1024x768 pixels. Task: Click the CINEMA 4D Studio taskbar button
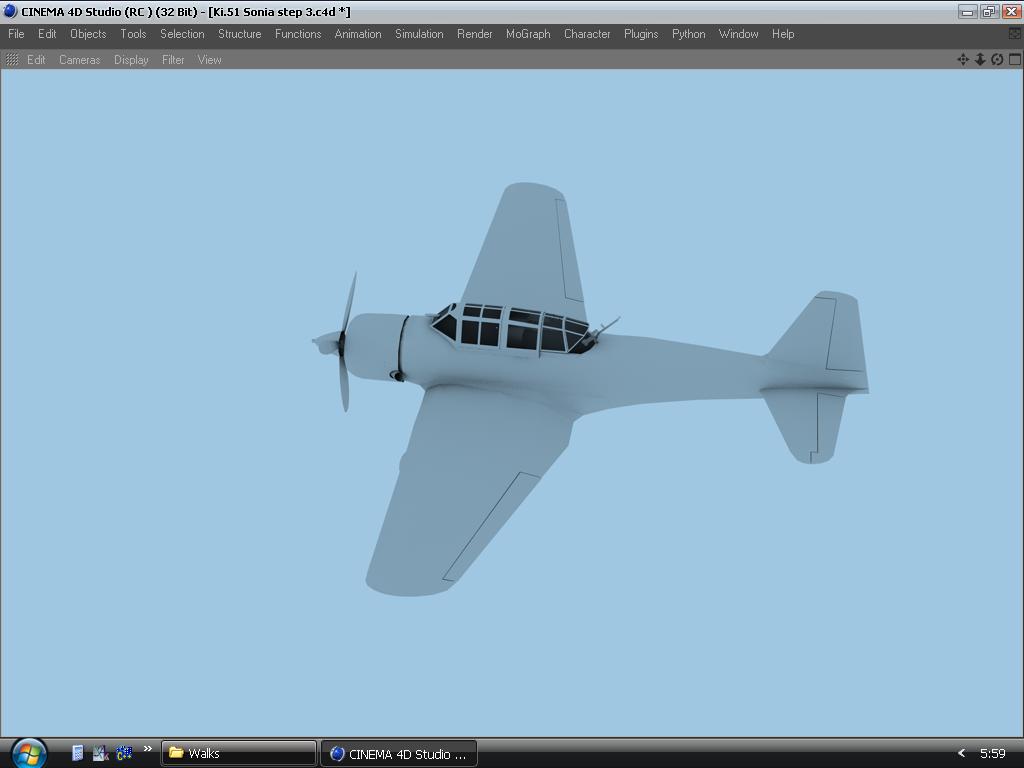click(x=398, y=753)
